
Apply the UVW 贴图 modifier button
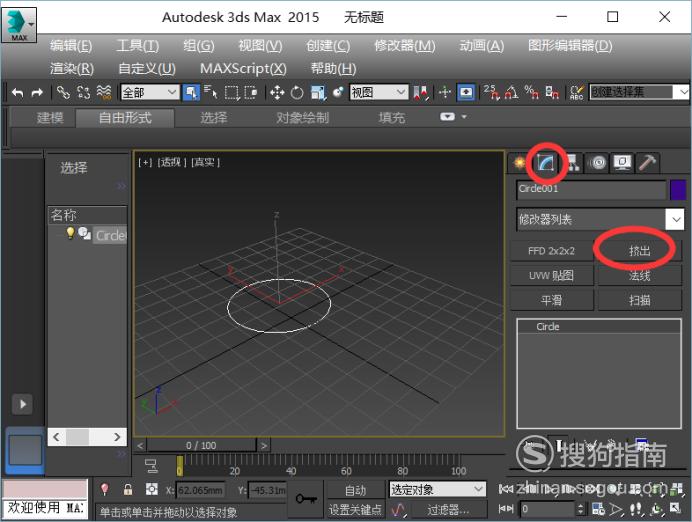(552, 276)
